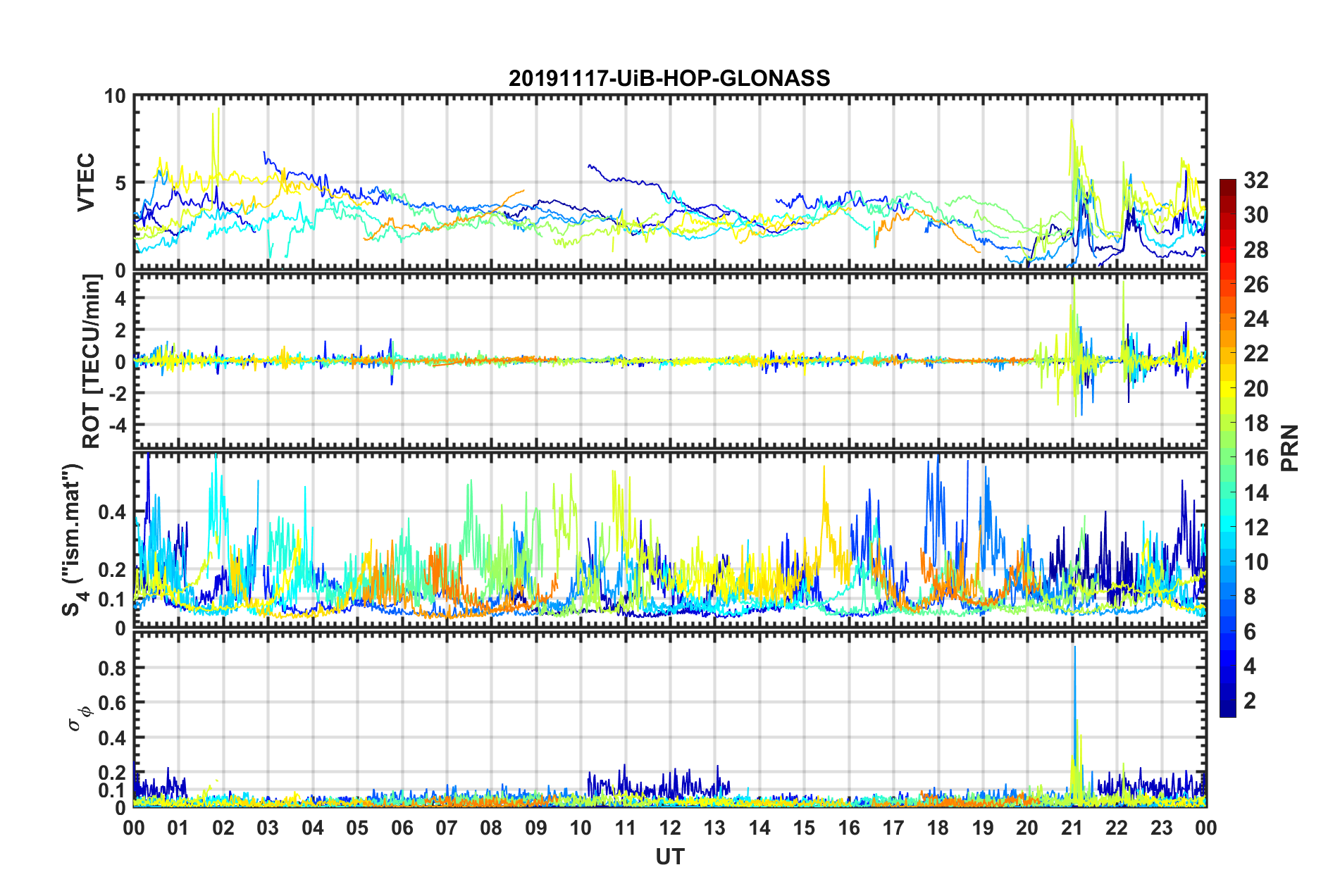Click x-axis tick label 23
The image size is (1340, 896).
tap(1161, 828)
